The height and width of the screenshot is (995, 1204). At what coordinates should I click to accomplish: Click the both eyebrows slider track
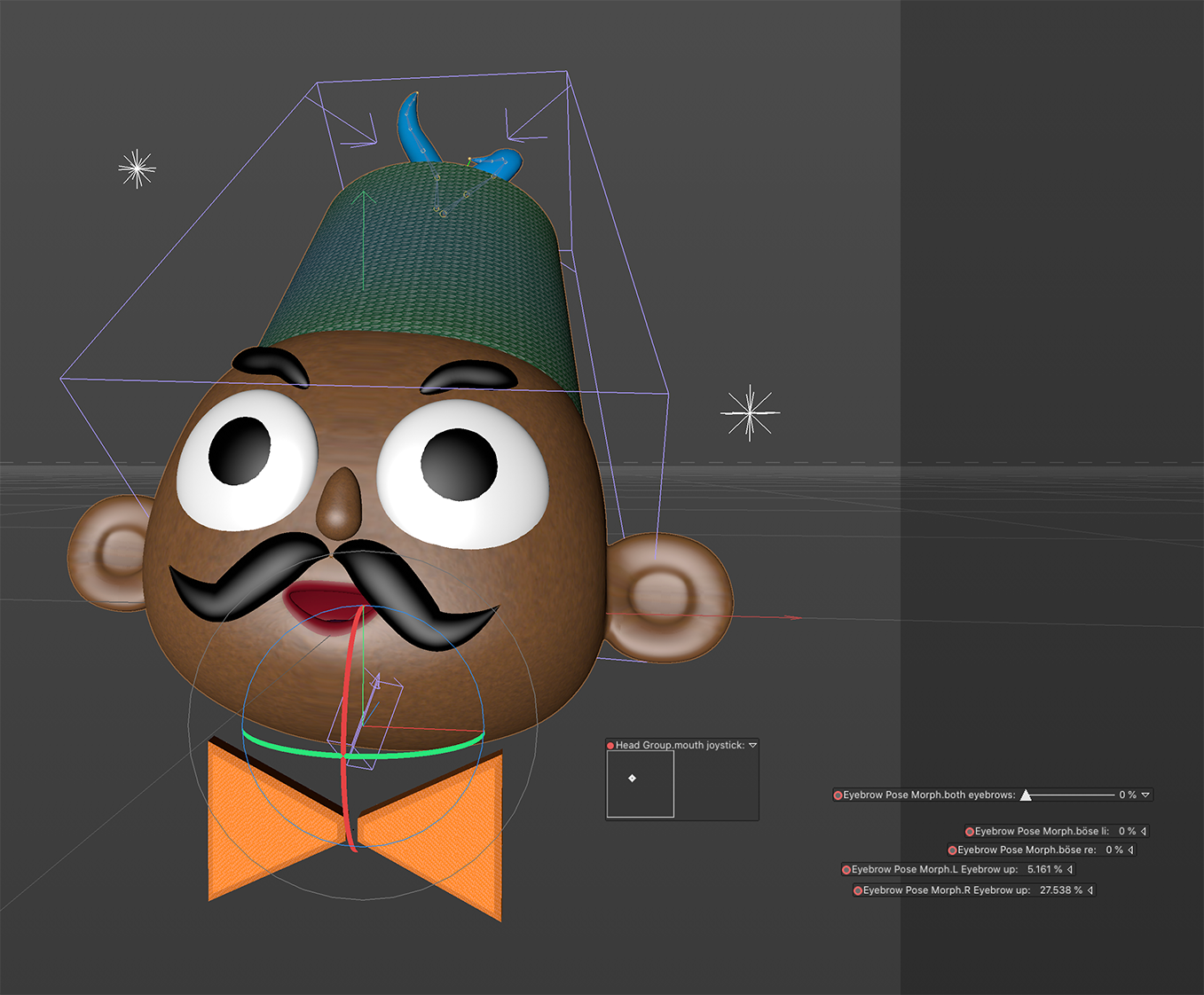click(1070, 795)
